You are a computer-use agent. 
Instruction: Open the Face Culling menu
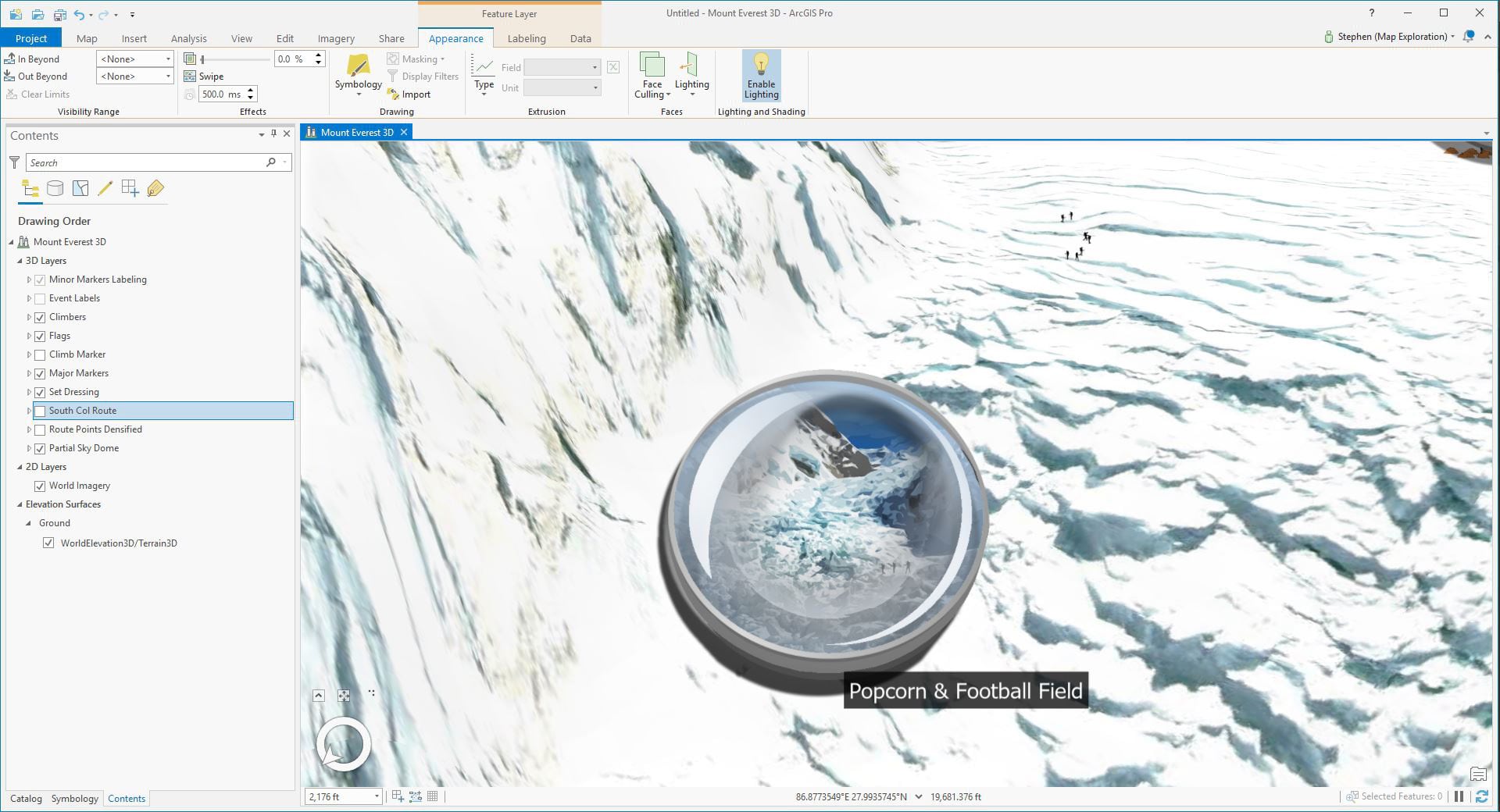click(652, 75)
